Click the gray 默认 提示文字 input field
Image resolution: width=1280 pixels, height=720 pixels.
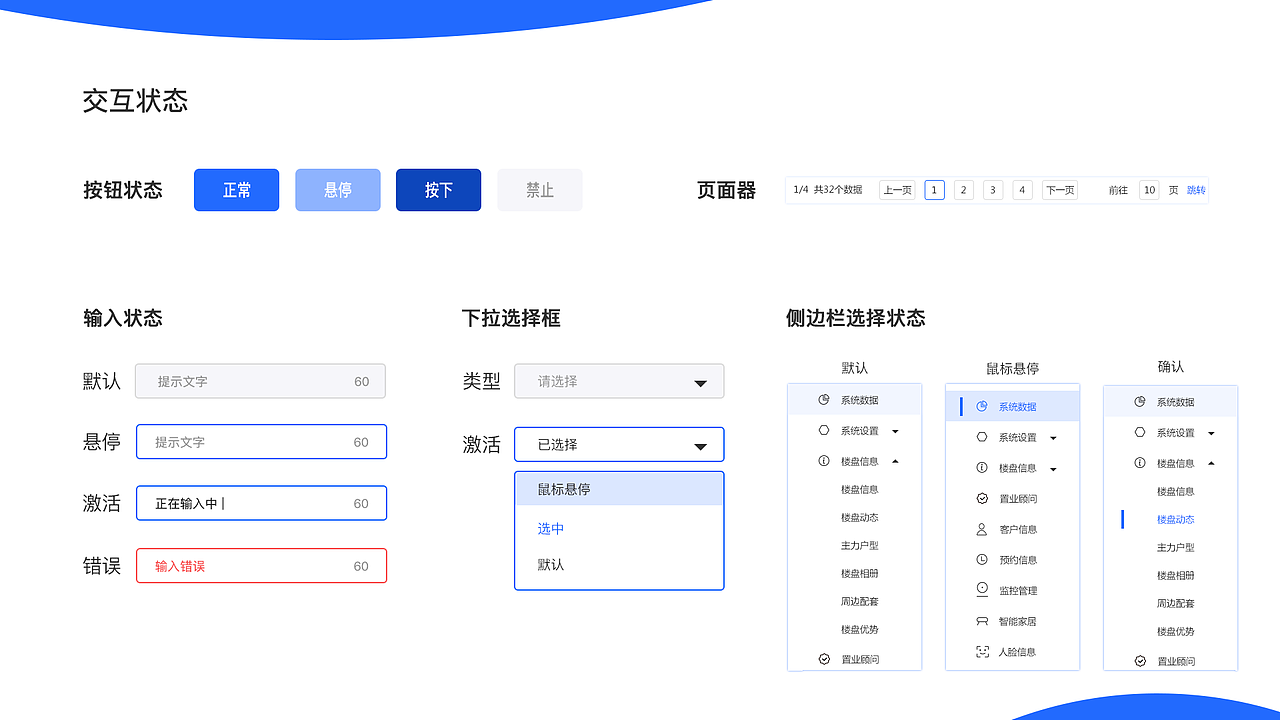coord(260,381)
